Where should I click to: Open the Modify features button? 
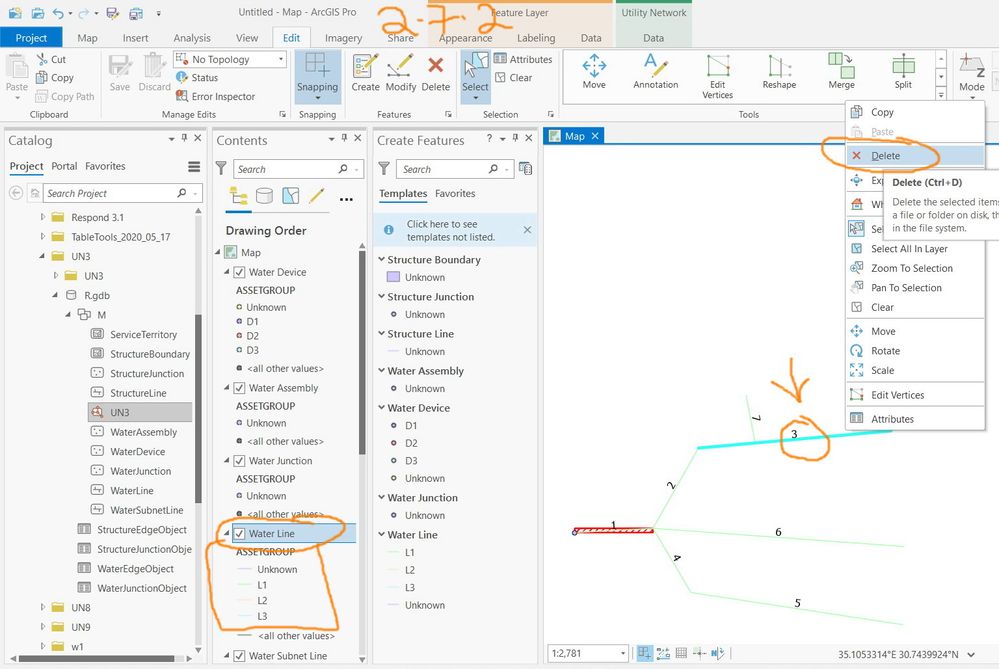[401, 73]
